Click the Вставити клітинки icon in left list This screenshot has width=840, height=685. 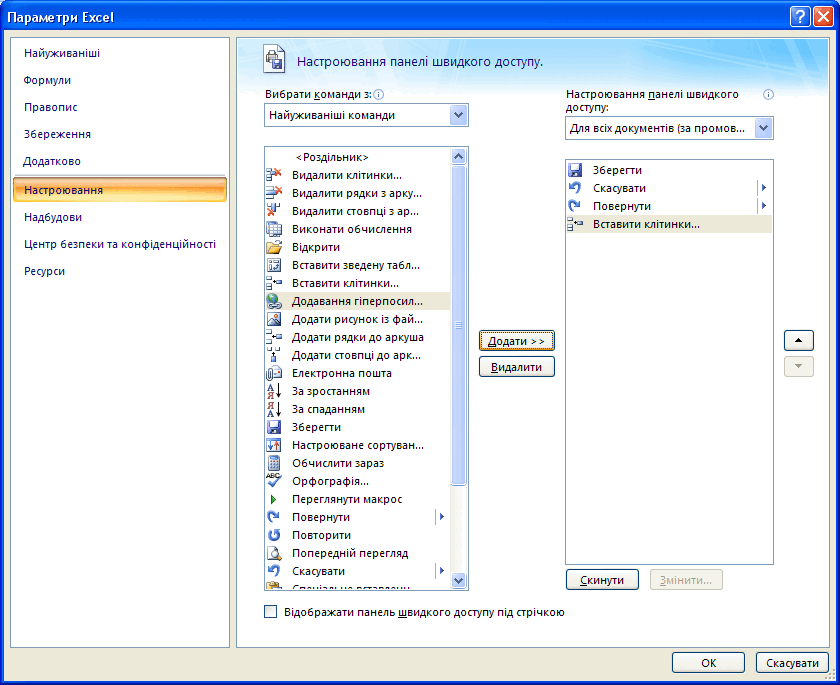click(x=274, y=283)
